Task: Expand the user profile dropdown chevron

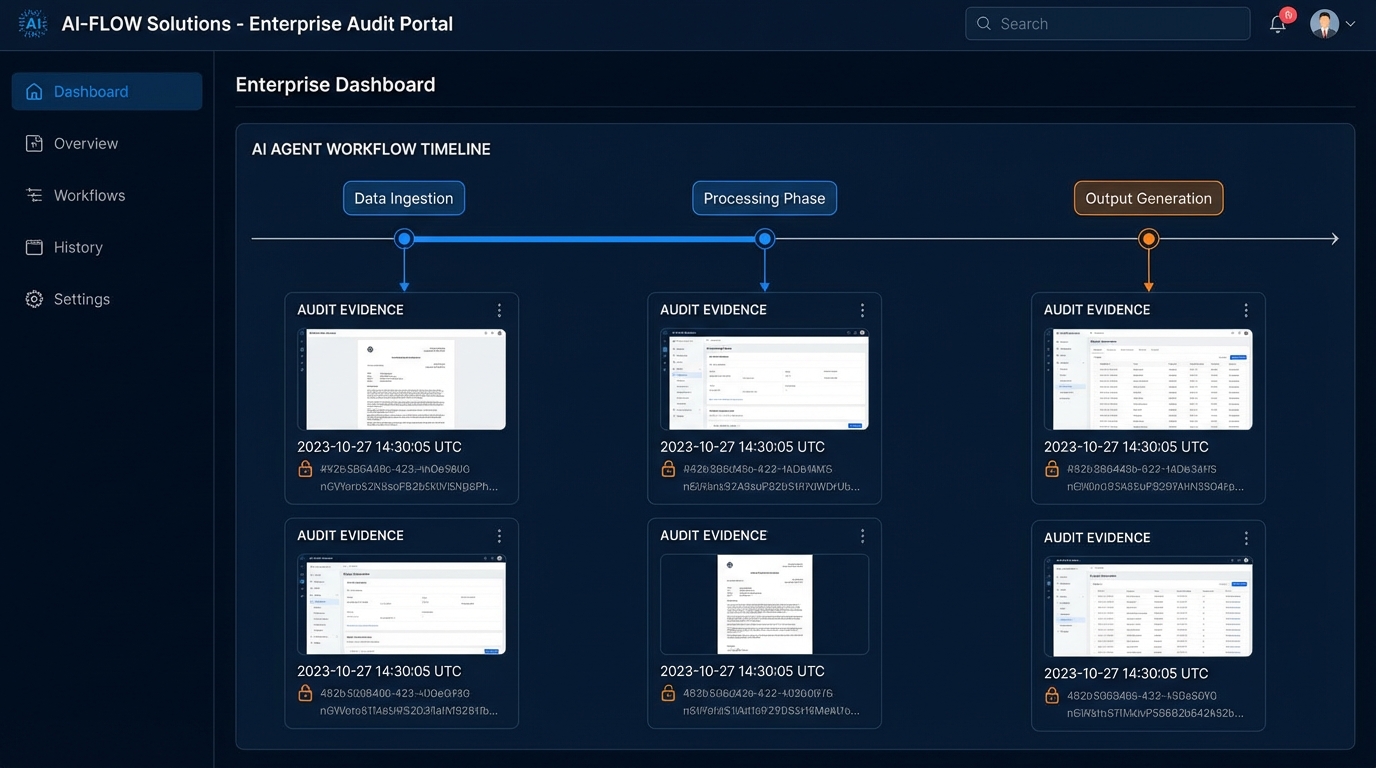Action: coord(1350,24)
